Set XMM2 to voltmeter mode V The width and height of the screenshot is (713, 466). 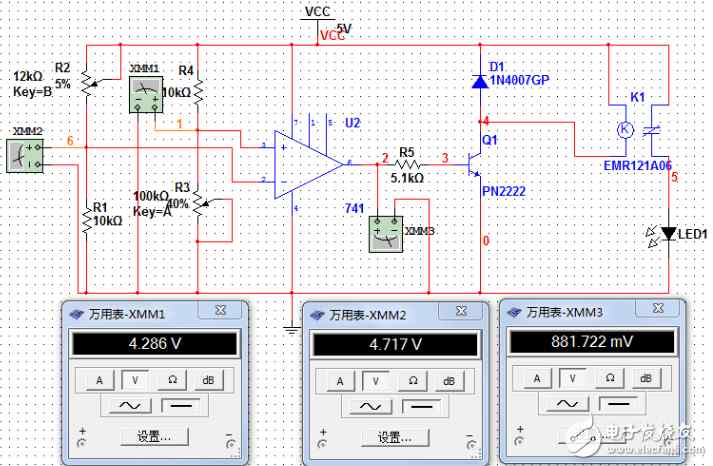click(376, 381)
